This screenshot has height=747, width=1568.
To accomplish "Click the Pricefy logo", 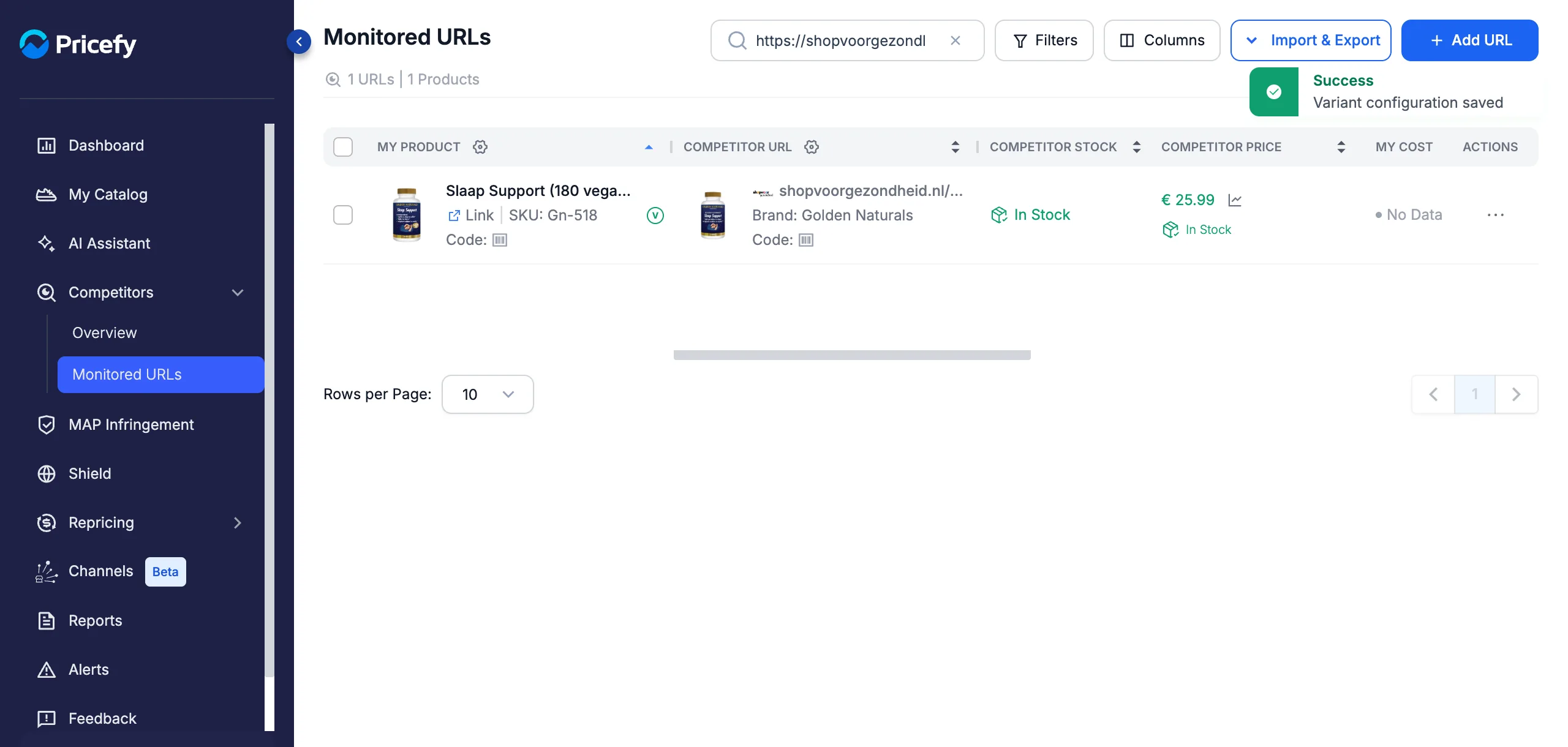I will point(78,44).
